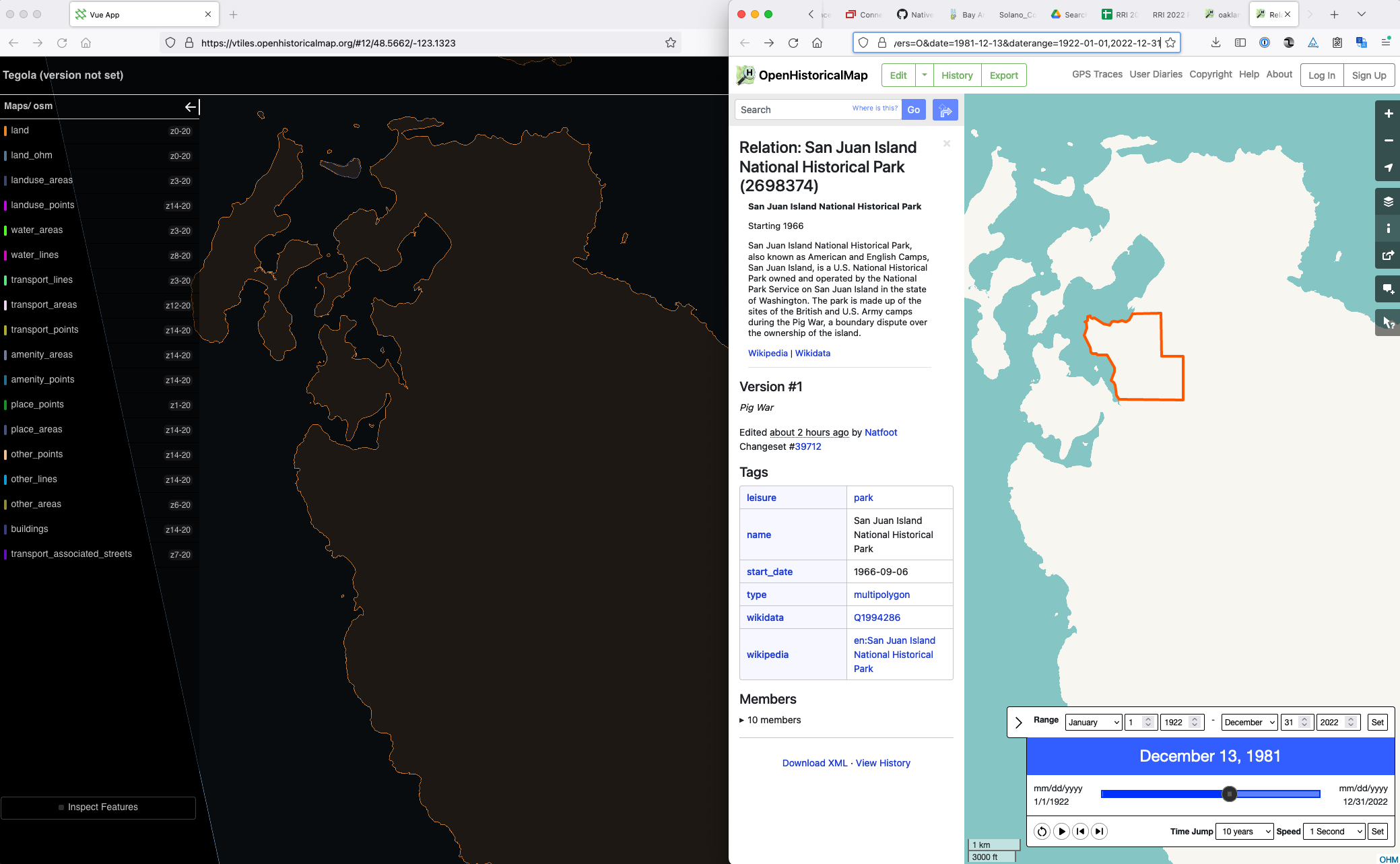Open the Speed dropdown
Screen dimensions: 1400x864
pos(1334,831)
